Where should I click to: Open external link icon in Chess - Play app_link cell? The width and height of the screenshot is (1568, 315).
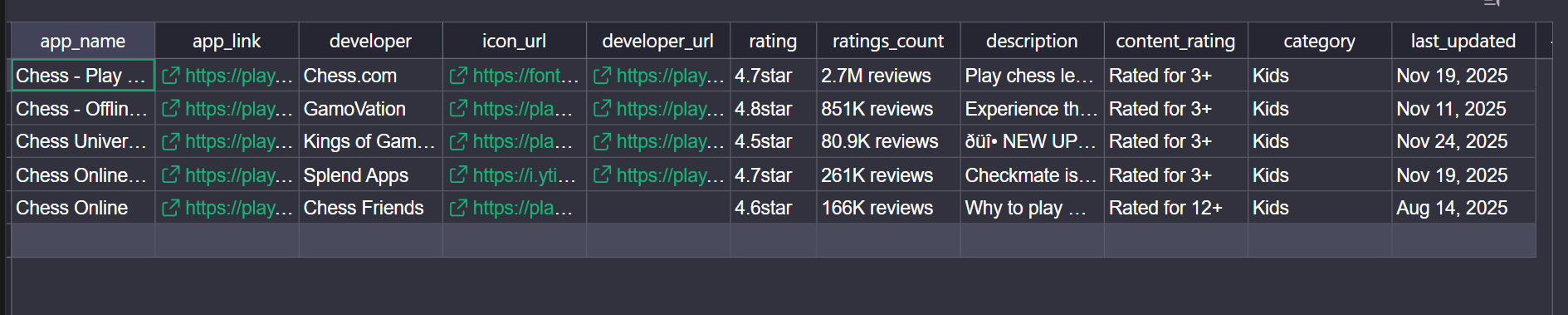170,76
